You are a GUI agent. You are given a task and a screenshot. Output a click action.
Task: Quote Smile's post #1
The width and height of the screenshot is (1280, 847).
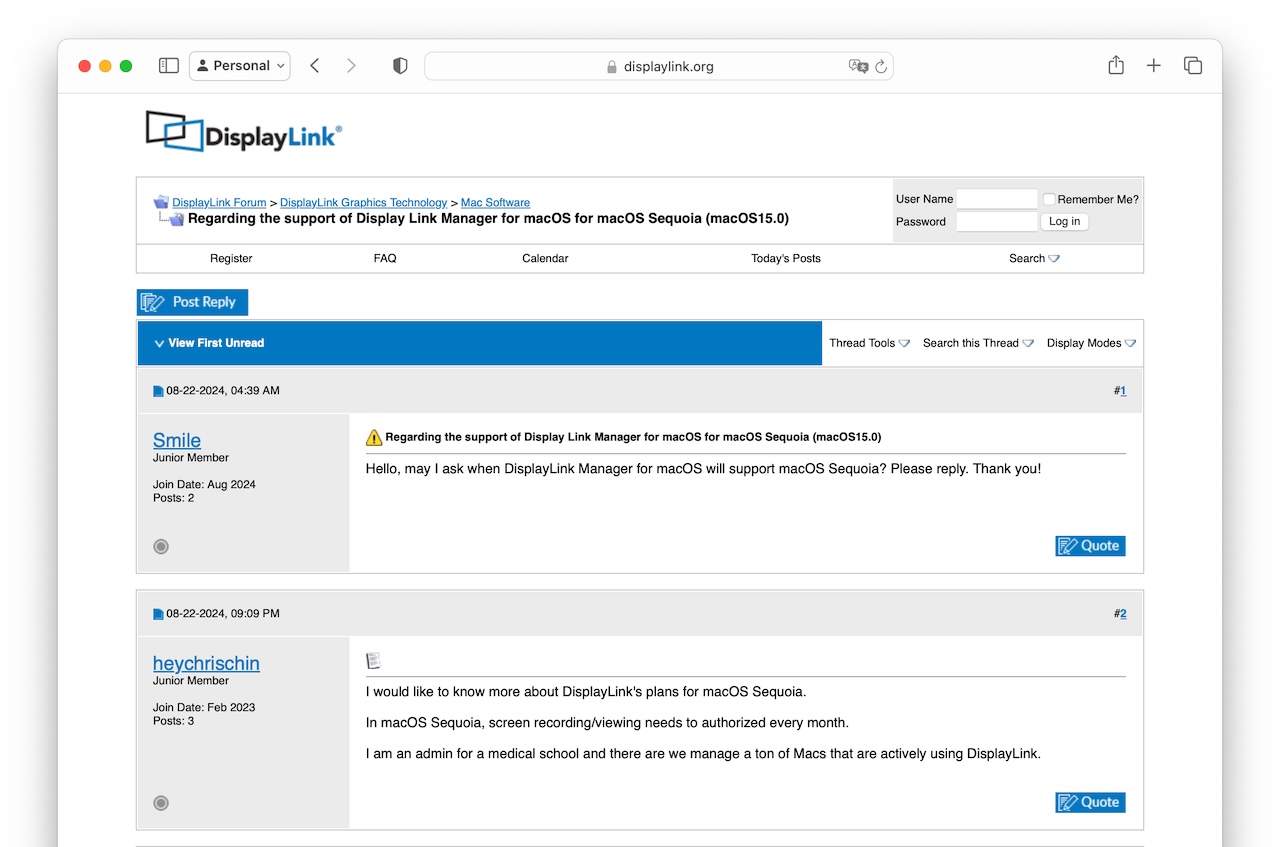1090,546
